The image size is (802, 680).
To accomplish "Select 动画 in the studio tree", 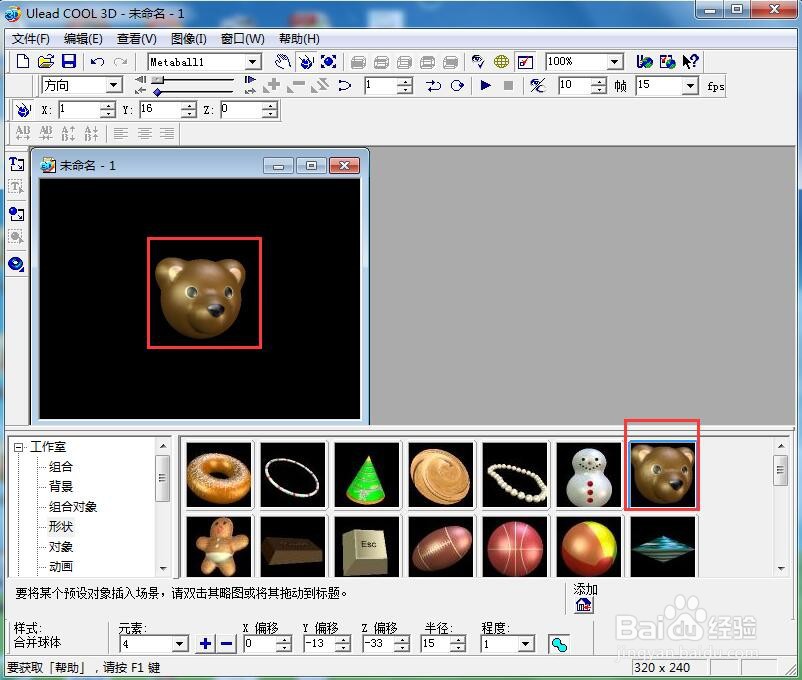I will [60, 567].
